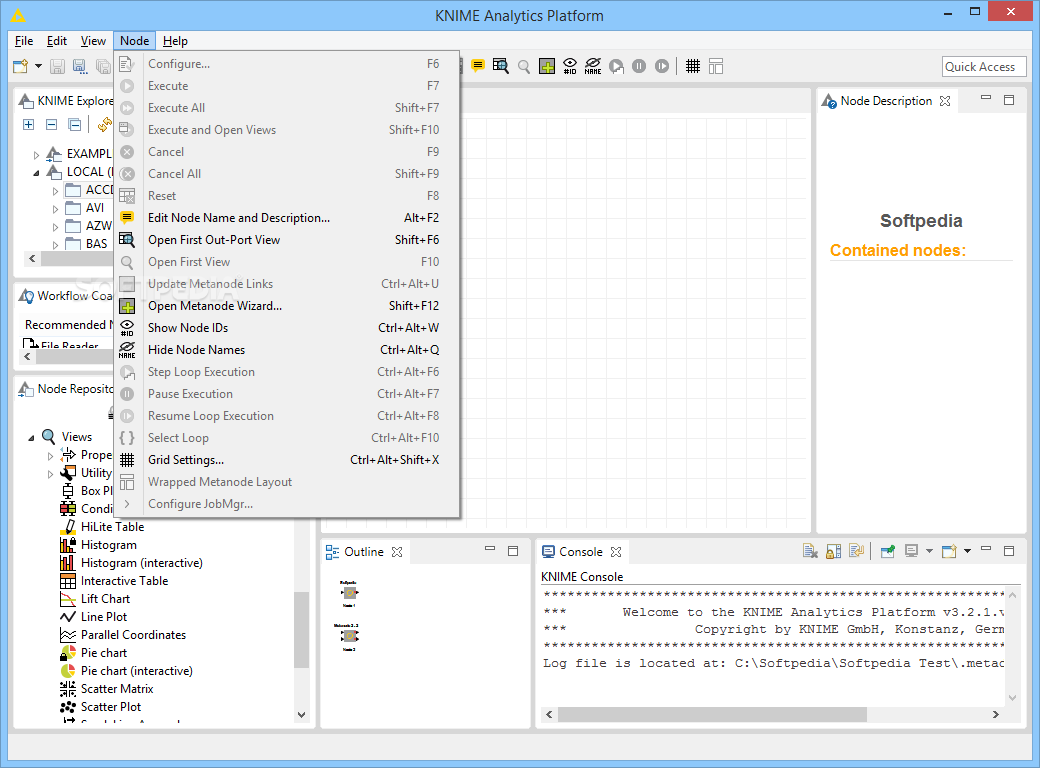Open the Display Selected Console dropdown
1040x768 pixels.
(929, 551)
